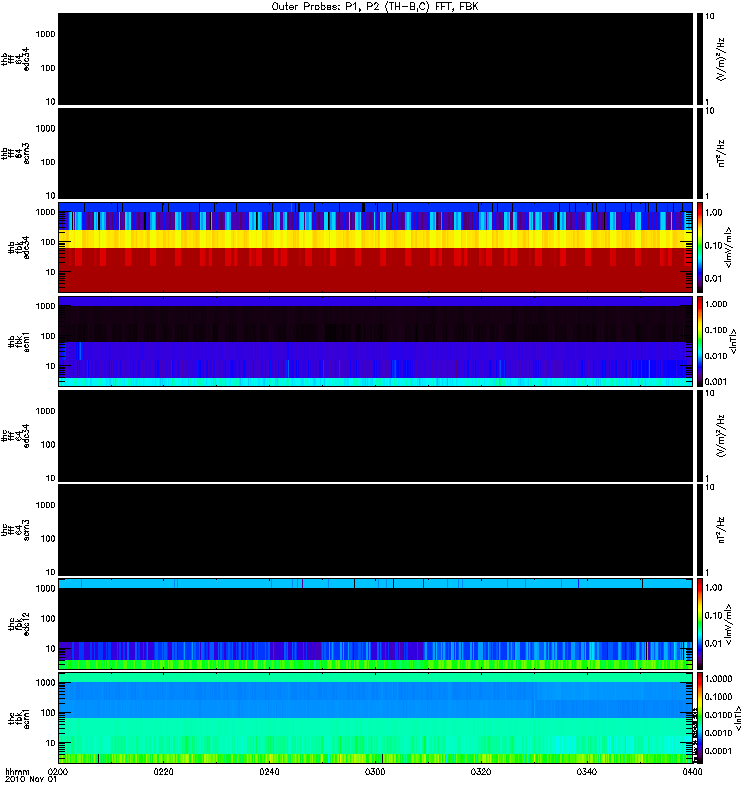Screen dimensions: 750x800
Task: Select the thb fbk scm1 panel label
Action: click(x=19, y=342)
